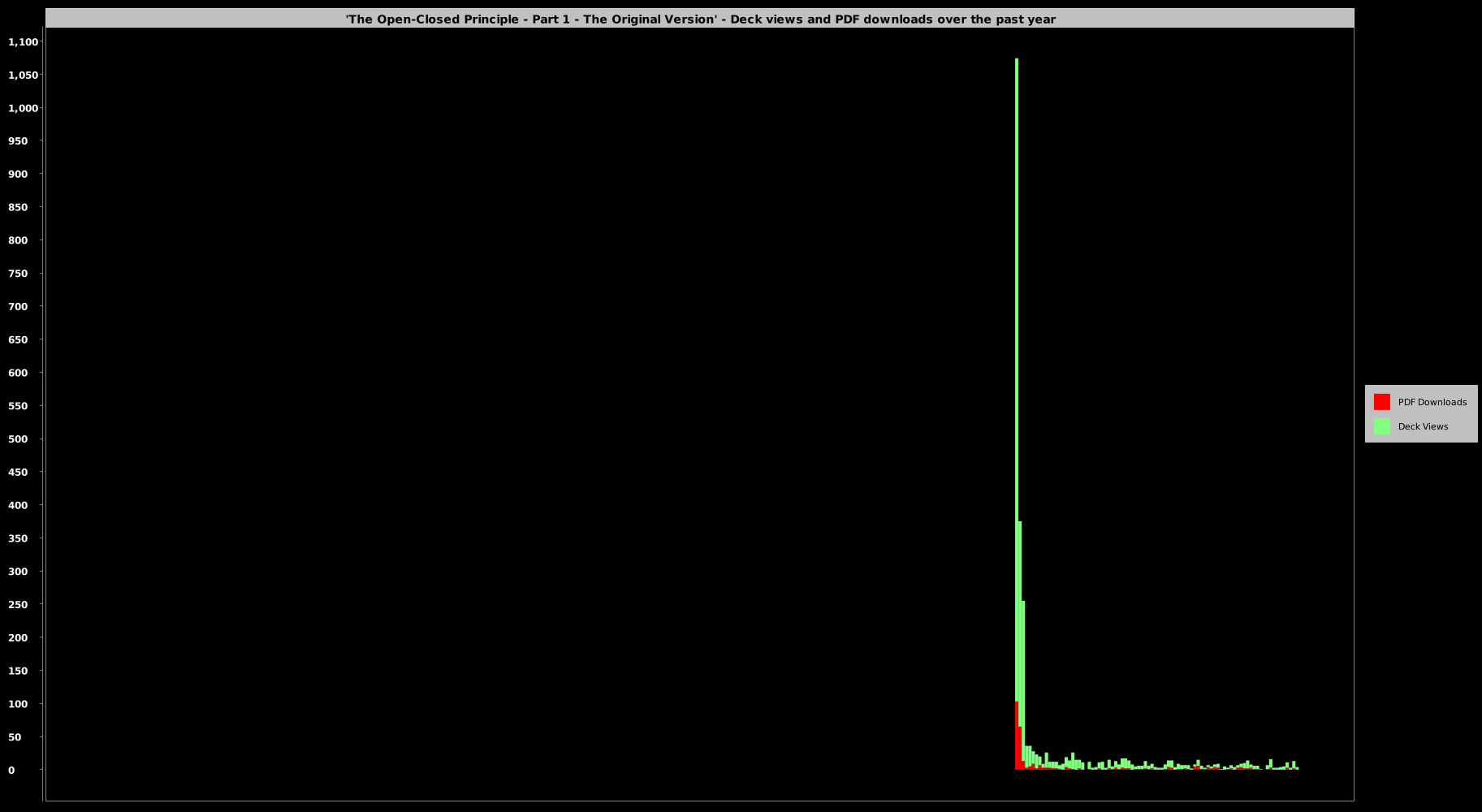Click the tallest green deck views bar
The height and width of the screenshot is (812, 1482).
(1016, 380)
